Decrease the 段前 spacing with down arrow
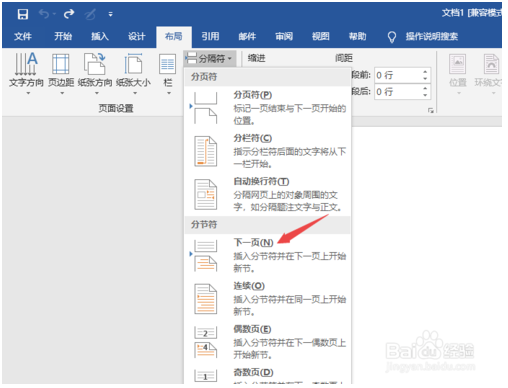This screenshot has height=388, width=508. (x=425, y=79)
